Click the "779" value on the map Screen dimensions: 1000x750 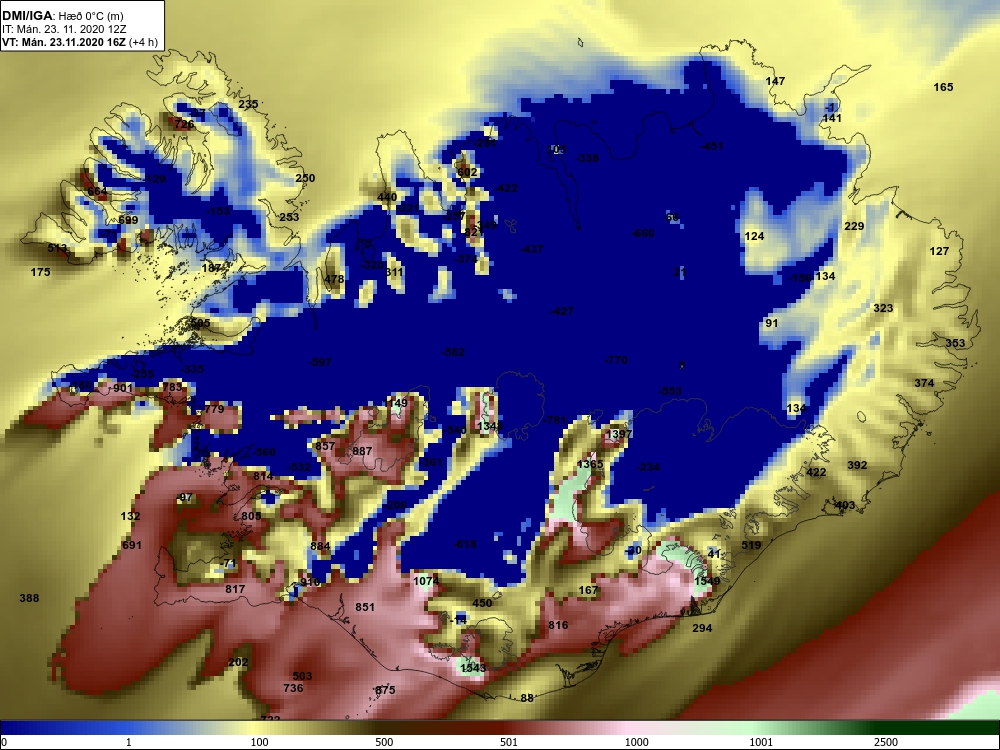214,409
